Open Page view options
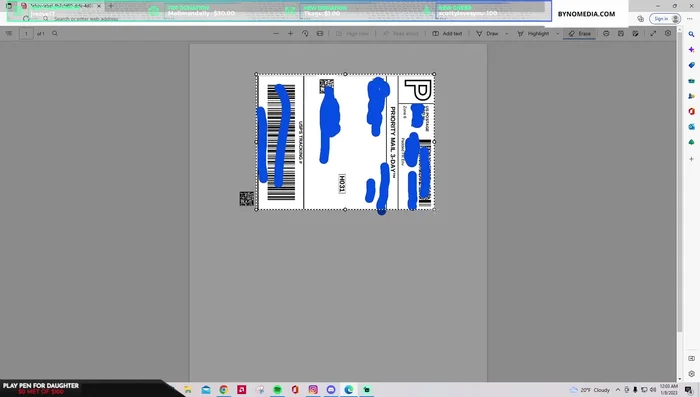The height and width of the screenshot is (397, 700). [352, 33]
